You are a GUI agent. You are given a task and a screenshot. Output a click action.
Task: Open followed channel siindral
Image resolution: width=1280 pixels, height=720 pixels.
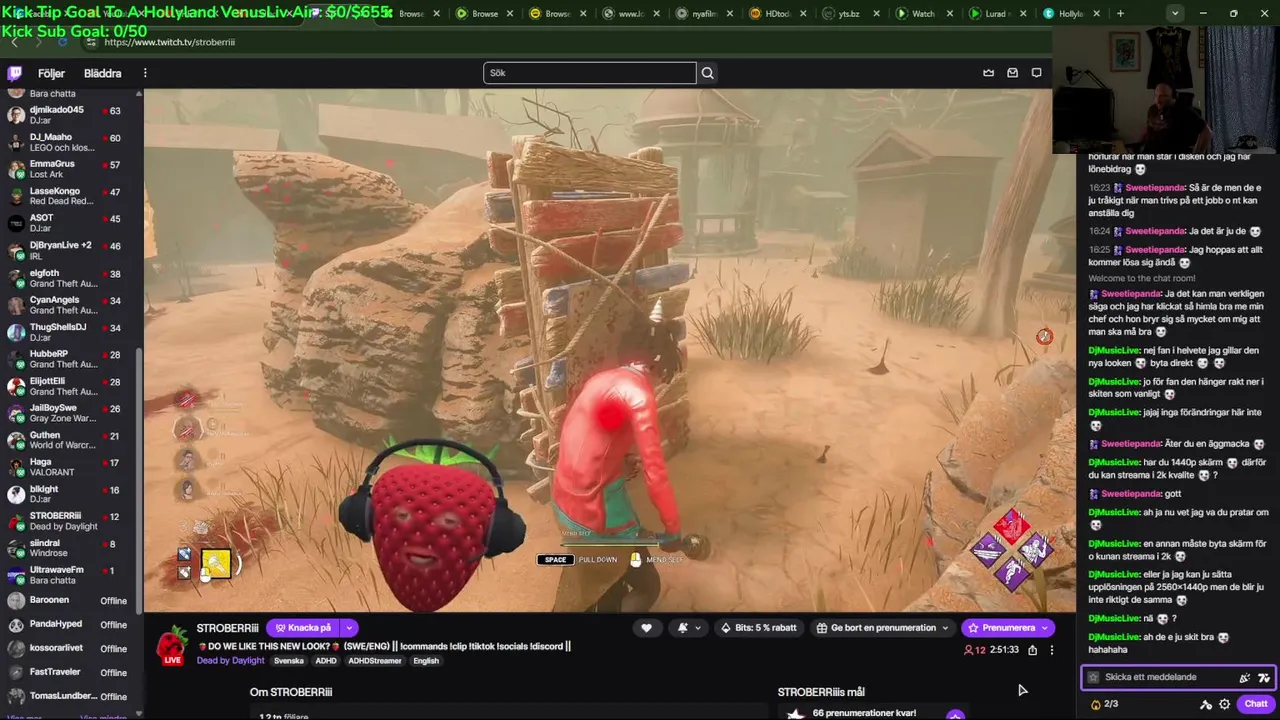(70, 548)
